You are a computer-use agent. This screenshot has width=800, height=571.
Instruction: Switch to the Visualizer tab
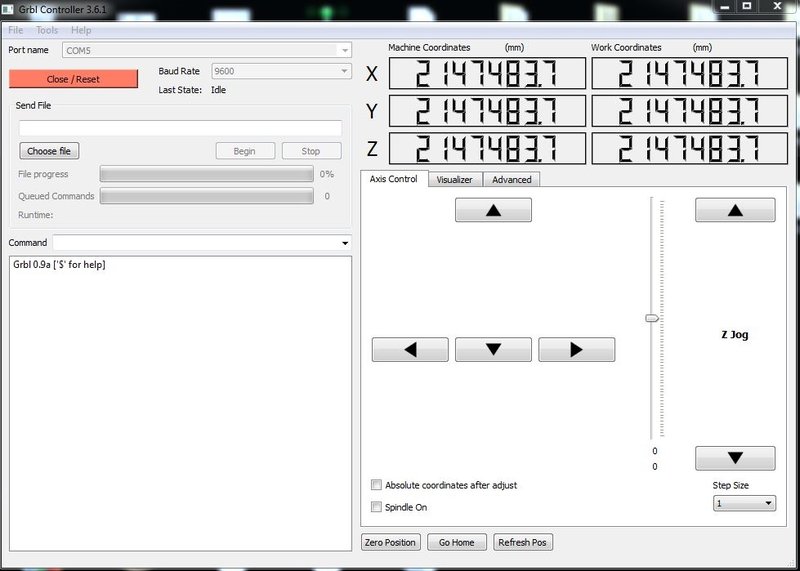[455, 180]
